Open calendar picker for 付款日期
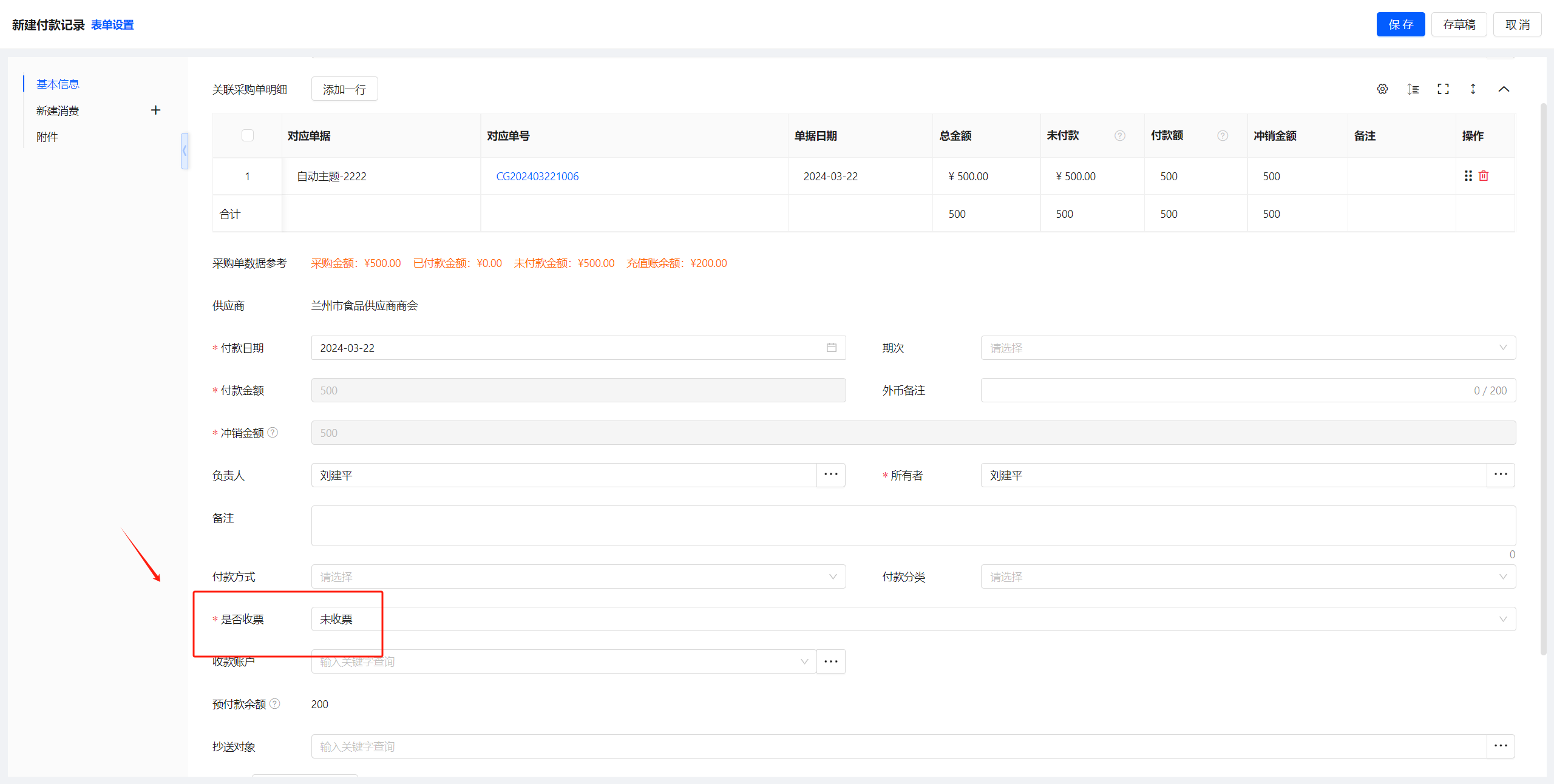 tap(831, 348)
